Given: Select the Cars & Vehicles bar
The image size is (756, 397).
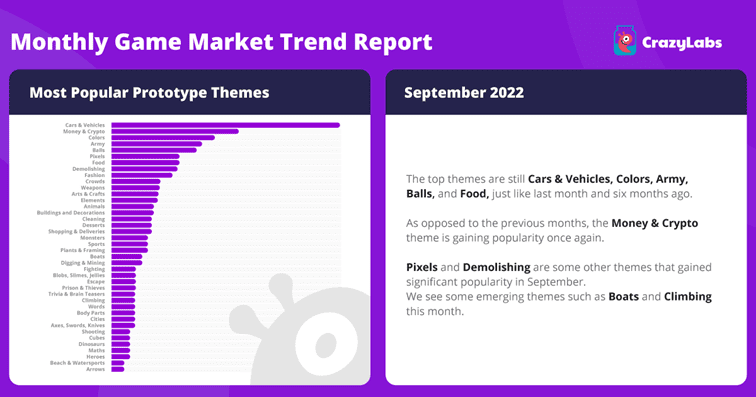Looking at the screenshot, I should (226, 125).
